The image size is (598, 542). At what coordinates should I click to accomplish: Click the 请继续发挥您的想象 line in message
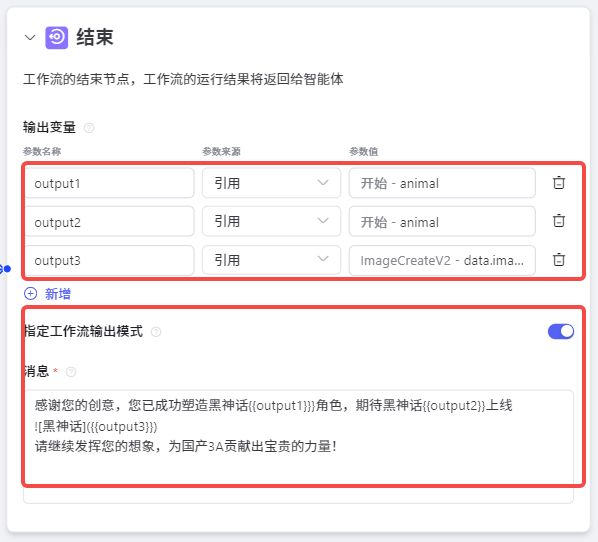click(x=186, y=446)
